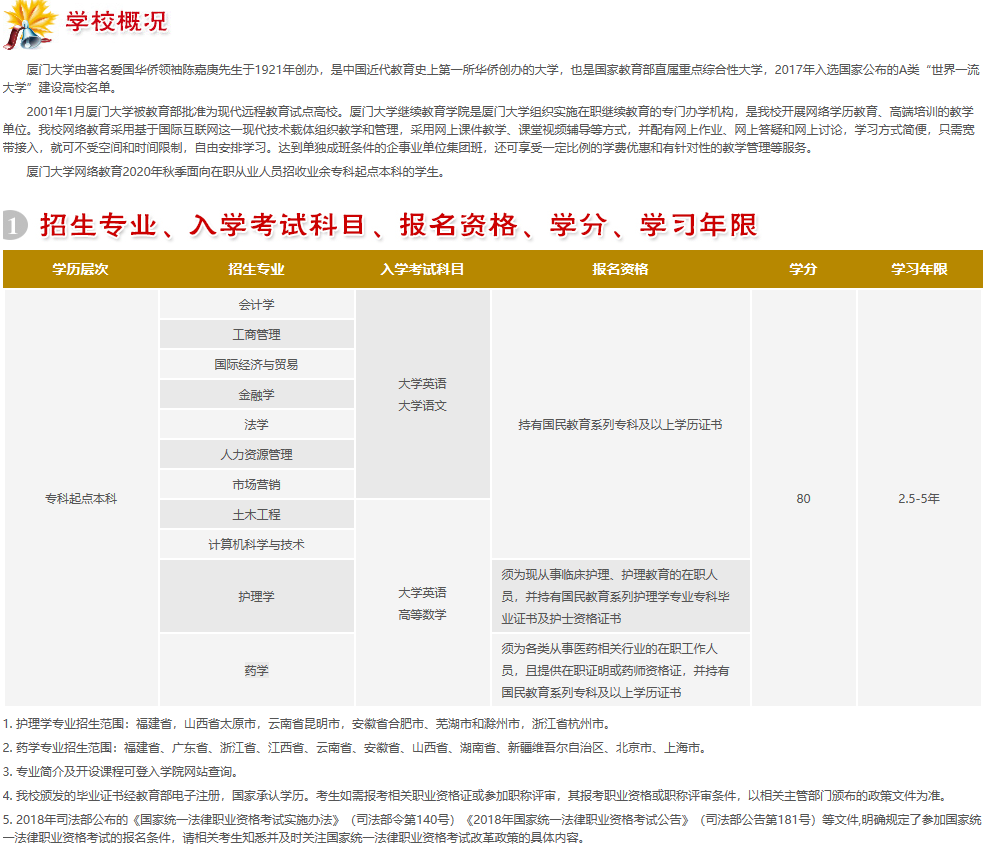
Task: Click the 招生专业 column header
Action: tap(256, 269)
